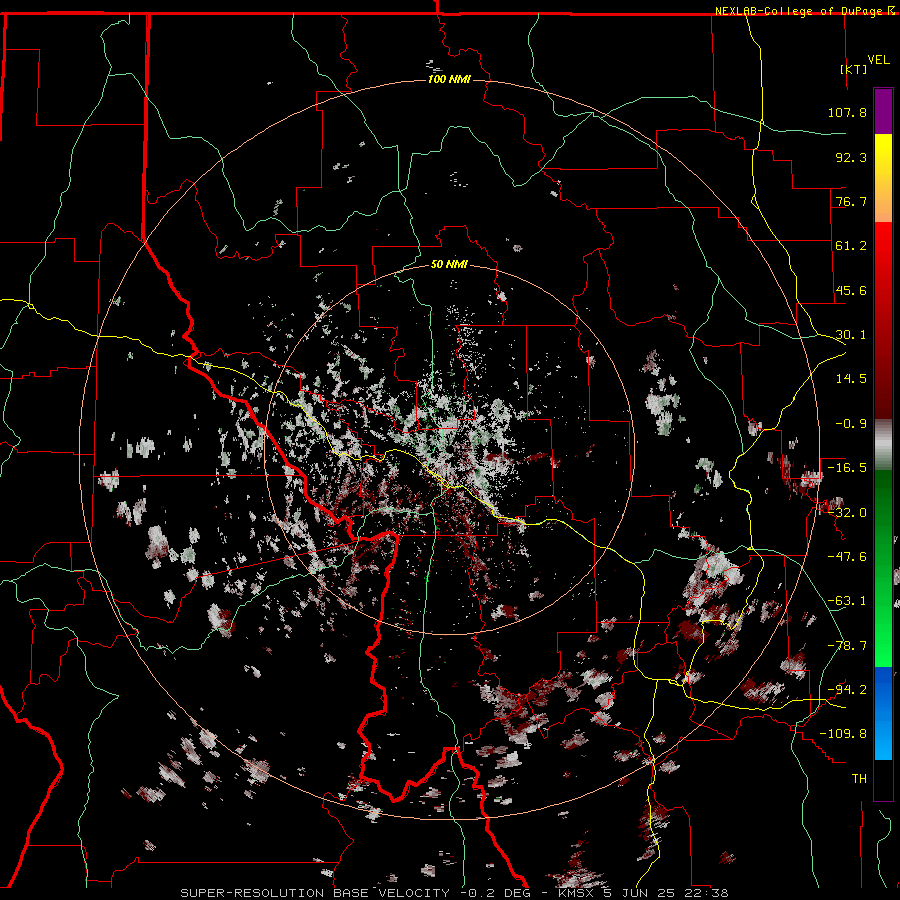Click the -109.8 velocity scale value
Screen dimensions: 900x900
pos(843,734)
